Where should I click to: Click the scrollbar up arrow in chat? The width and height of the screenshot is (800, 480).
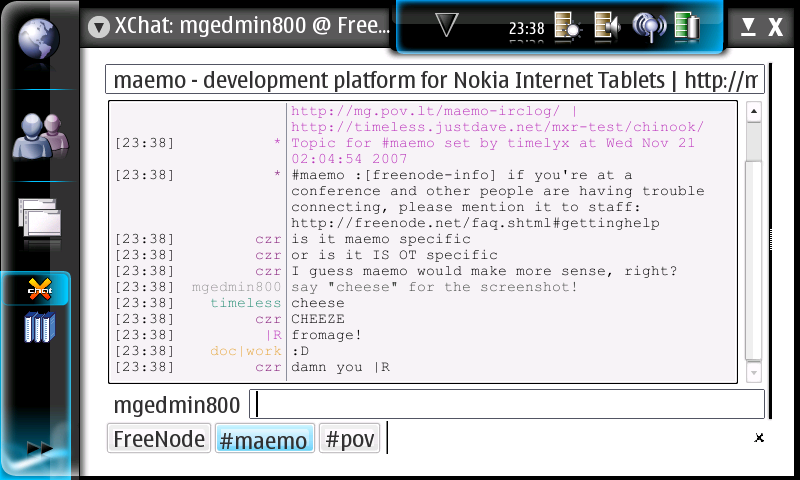click(x=754, y=111)
